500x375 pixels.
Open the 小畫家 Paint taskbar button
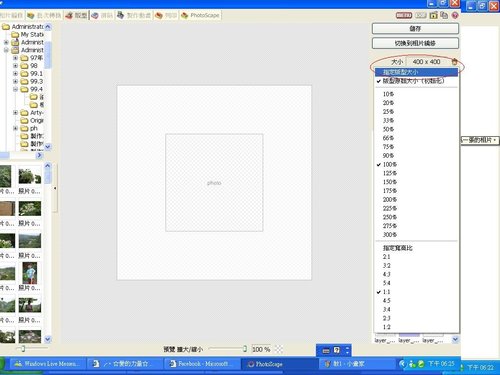[357, 364]
